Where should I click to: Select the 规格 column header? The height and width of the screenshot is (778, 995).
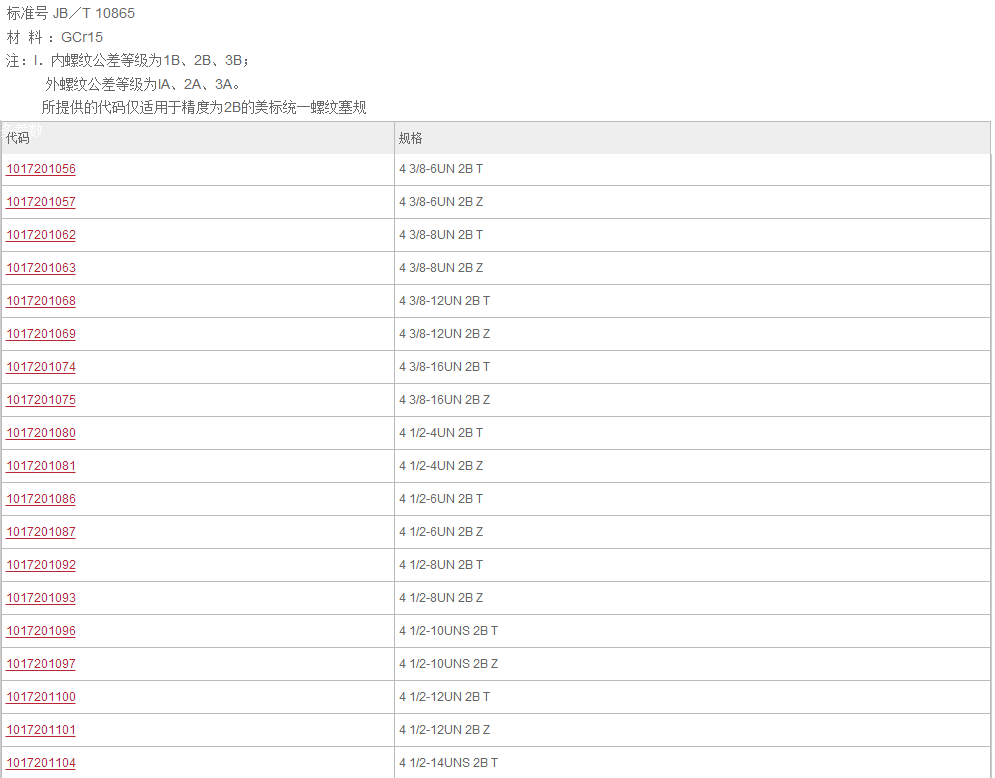411,138
